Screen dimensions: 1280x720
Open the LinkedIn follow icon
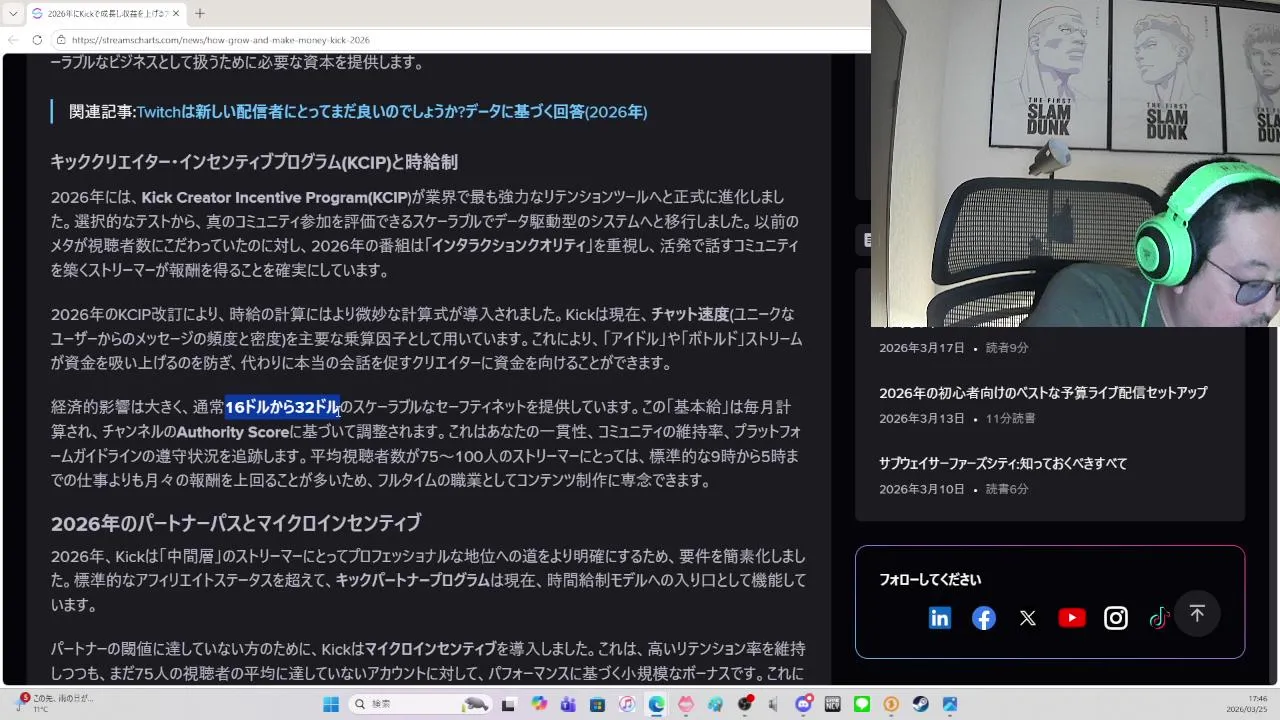(940, 618)
